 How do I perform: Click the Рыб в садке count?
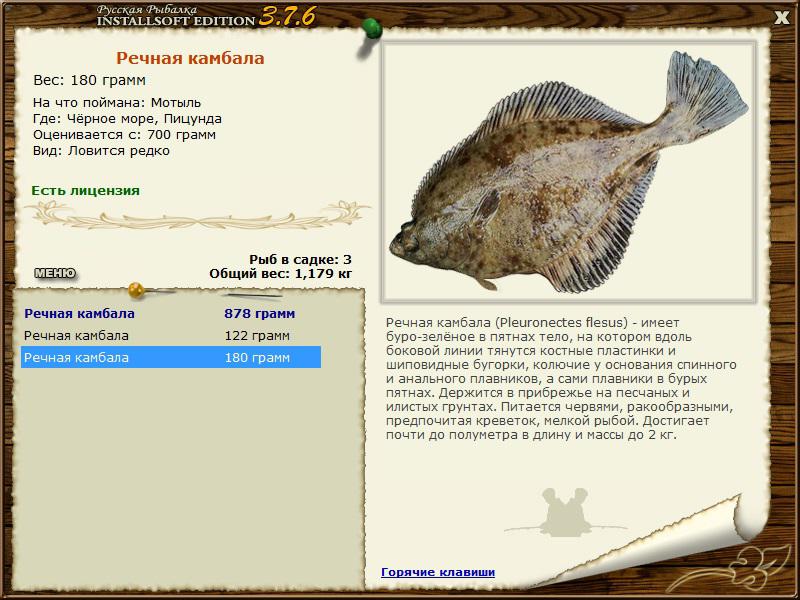coord(300,259)
